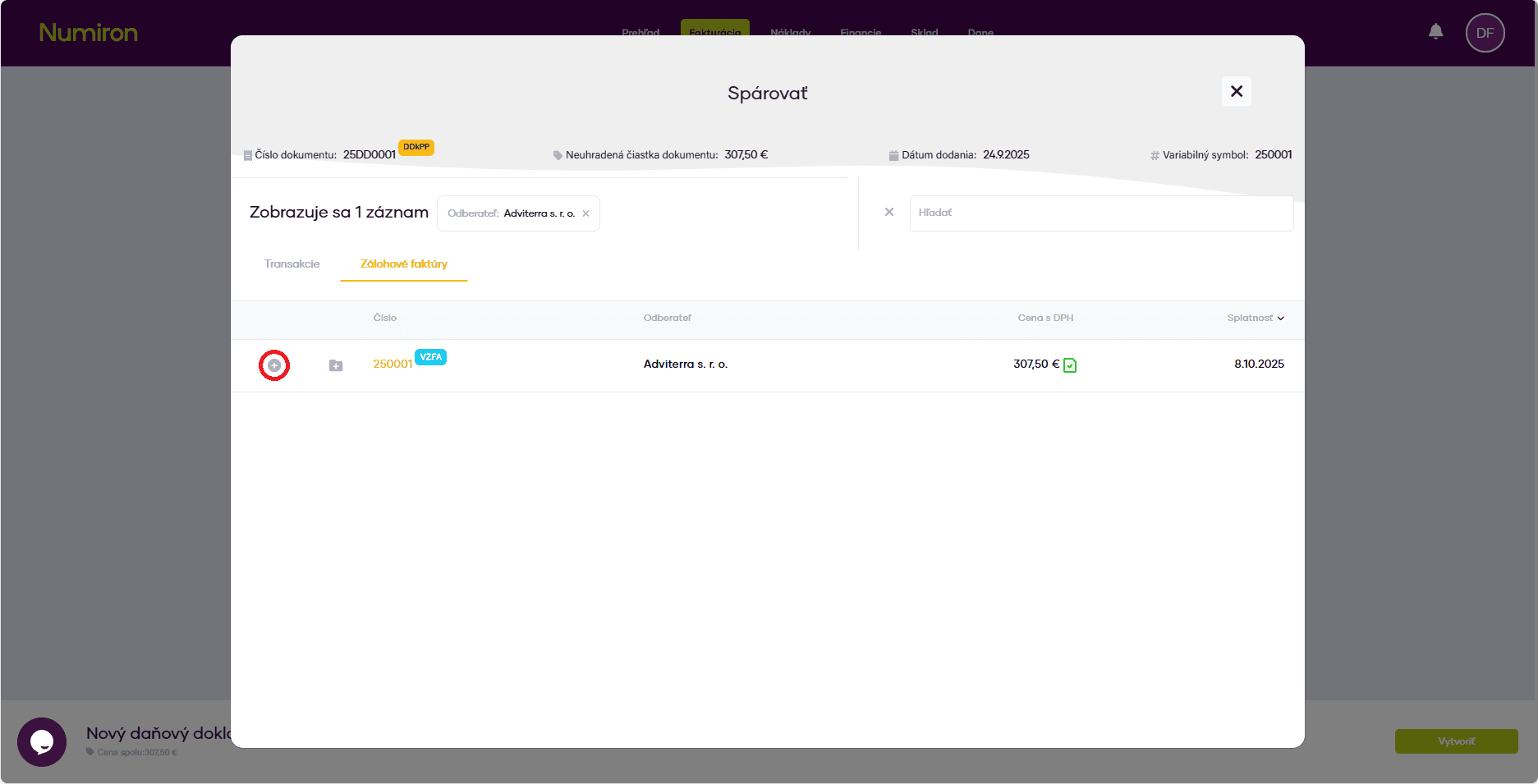This screenshot has width=1538, height=784.
Task: Sort by the Číslo column header
Action: tap(384, 318)
